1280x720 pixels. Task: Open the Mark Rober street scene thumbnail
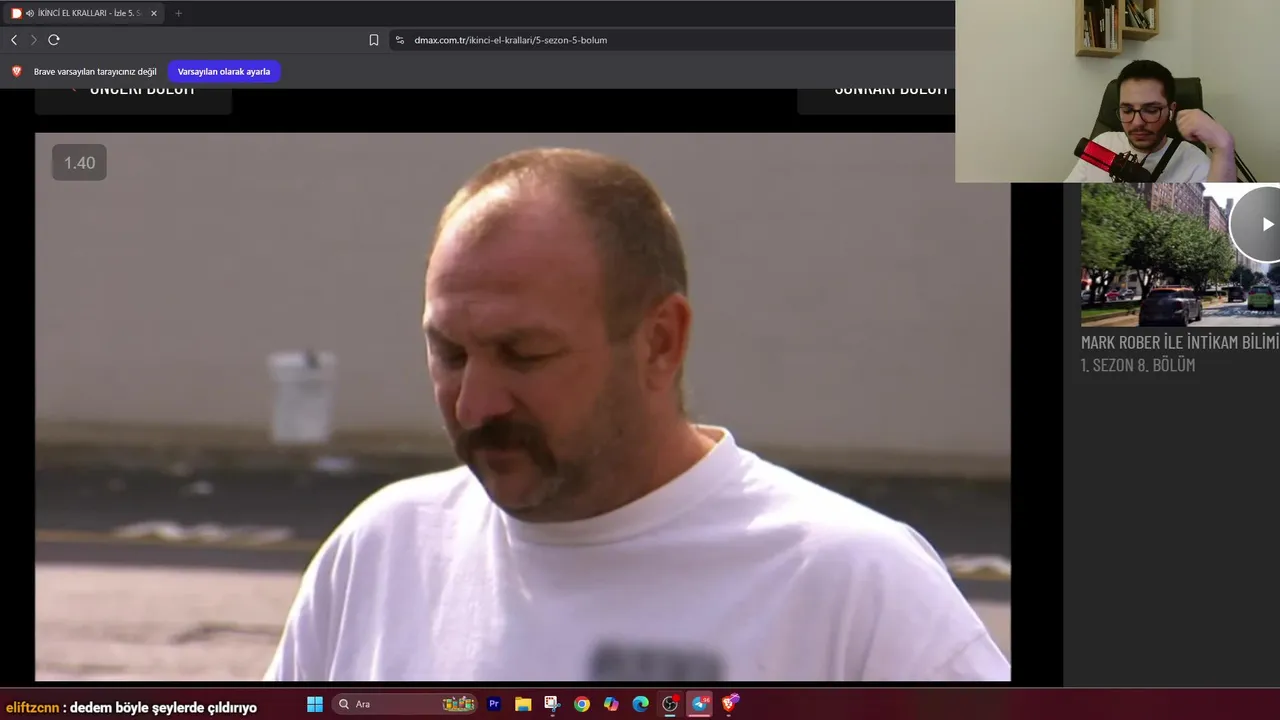pos(1180,254)
